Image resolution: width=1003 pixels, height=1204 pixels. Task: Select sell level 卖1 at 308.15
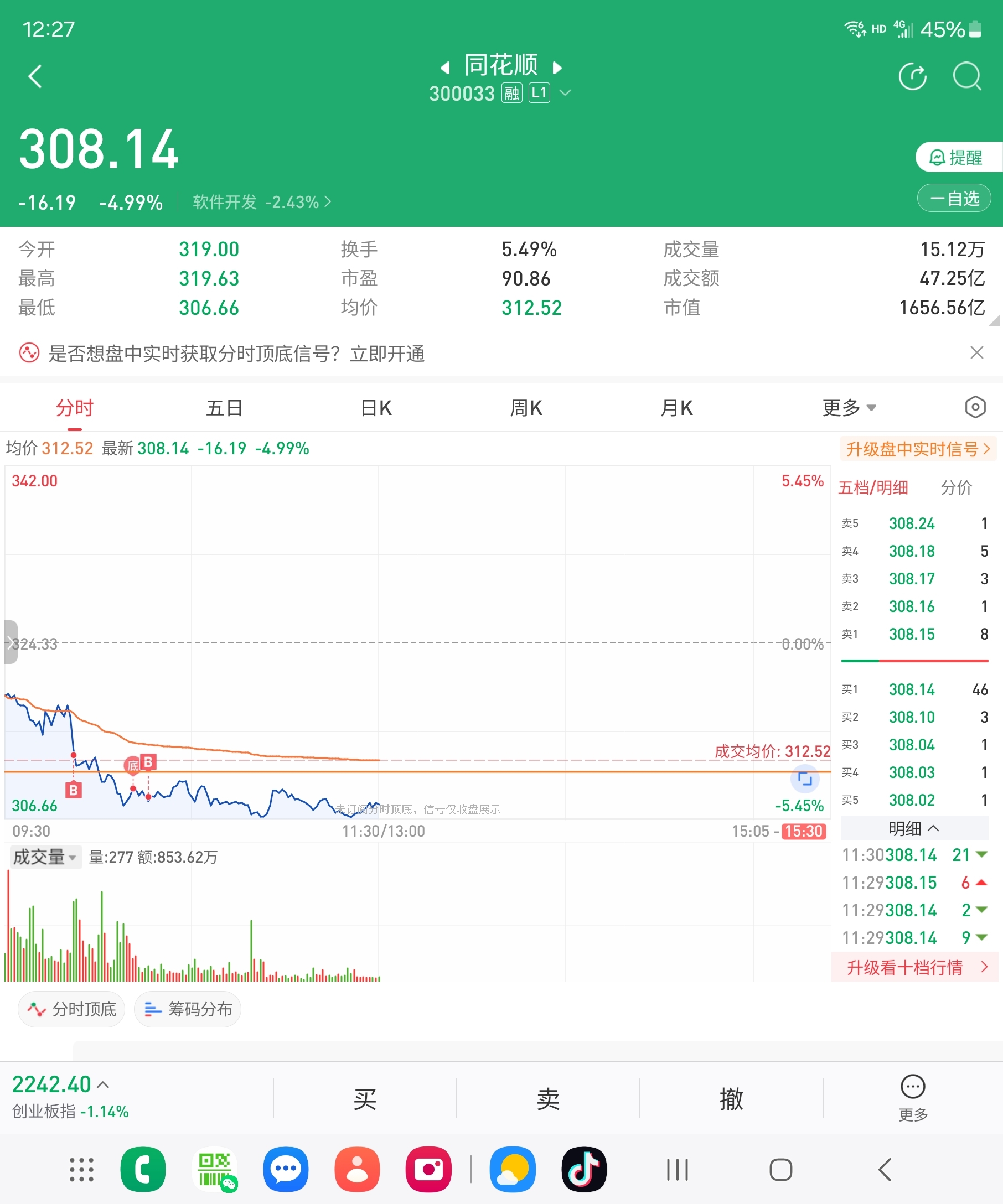(x=914, y=634)
